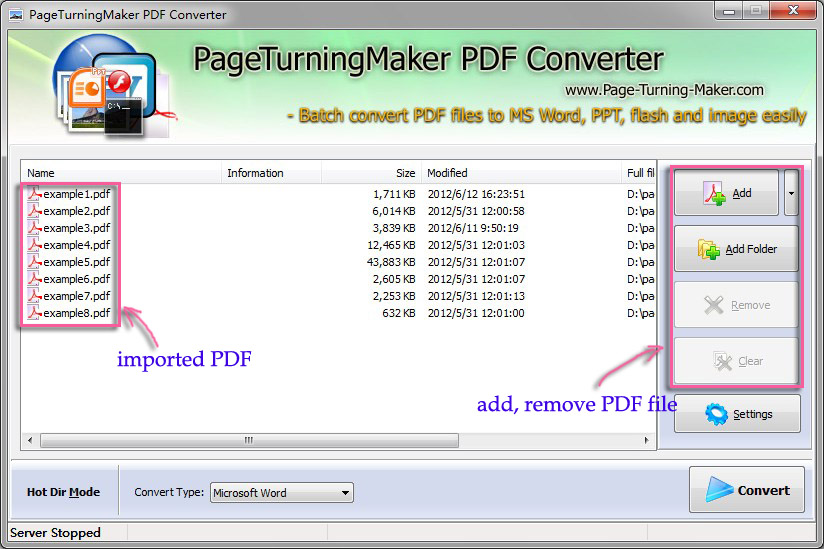Select the example6.pdf file name

[x=77, y=279]
